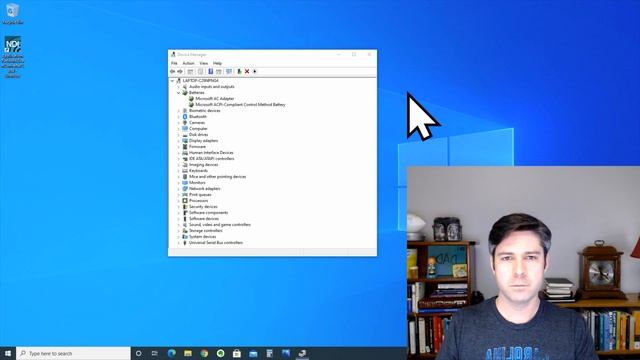The width and height of the screenshot is (640, 360).
Task: Click the Forward arrow in Device Manager toolbar
Action: point(180,71)
